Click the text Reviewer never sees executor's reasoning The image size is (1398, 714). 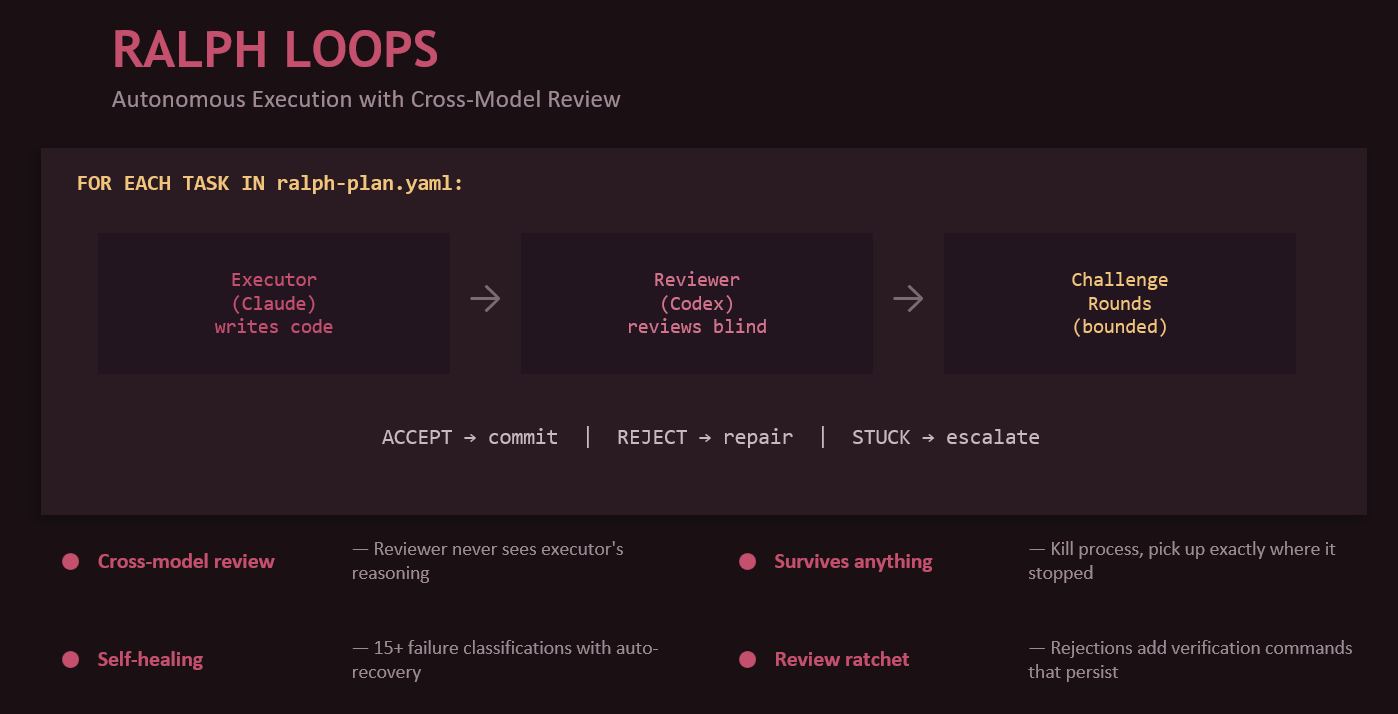(x=488, y=561)
